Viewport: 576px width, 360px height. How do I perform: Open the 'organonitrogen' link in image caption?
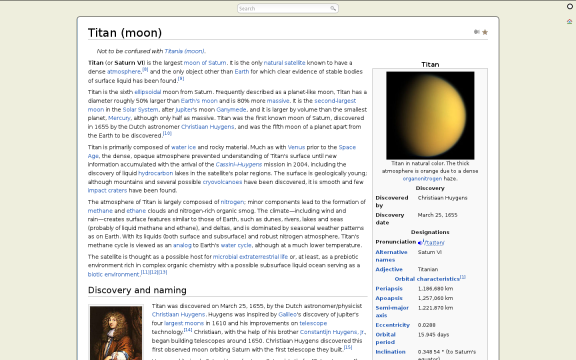(422, 179)
